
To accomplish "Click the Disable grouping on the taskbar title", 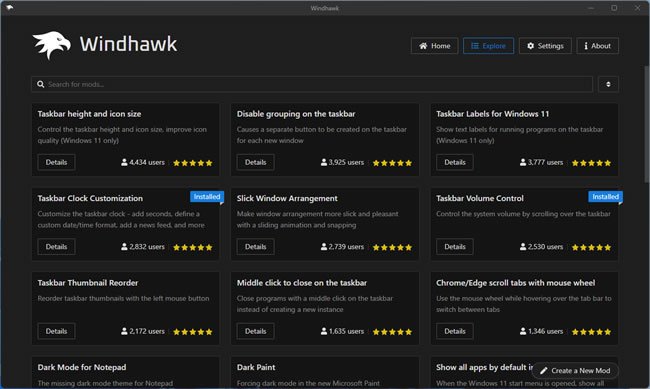I will [x=296, y=114].
